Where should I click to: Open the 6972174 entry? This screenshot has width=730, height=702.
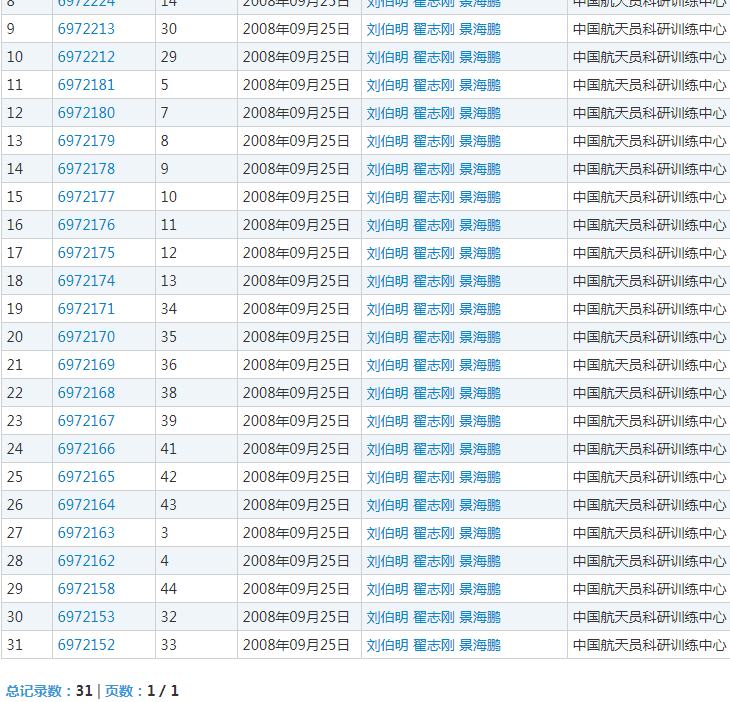pos(86,281)
